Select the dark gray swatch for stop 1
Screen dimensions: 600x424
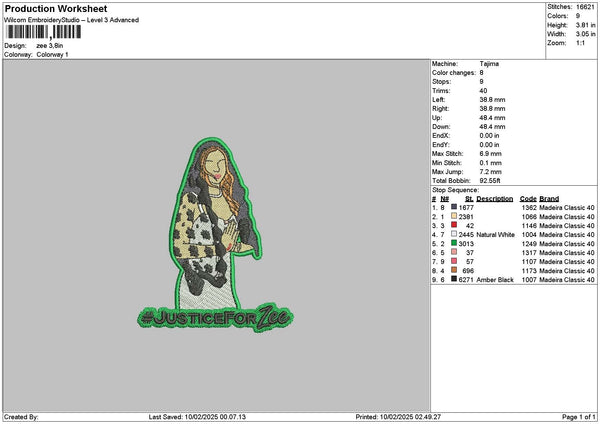pyautogui.click(x=453, y=207)
